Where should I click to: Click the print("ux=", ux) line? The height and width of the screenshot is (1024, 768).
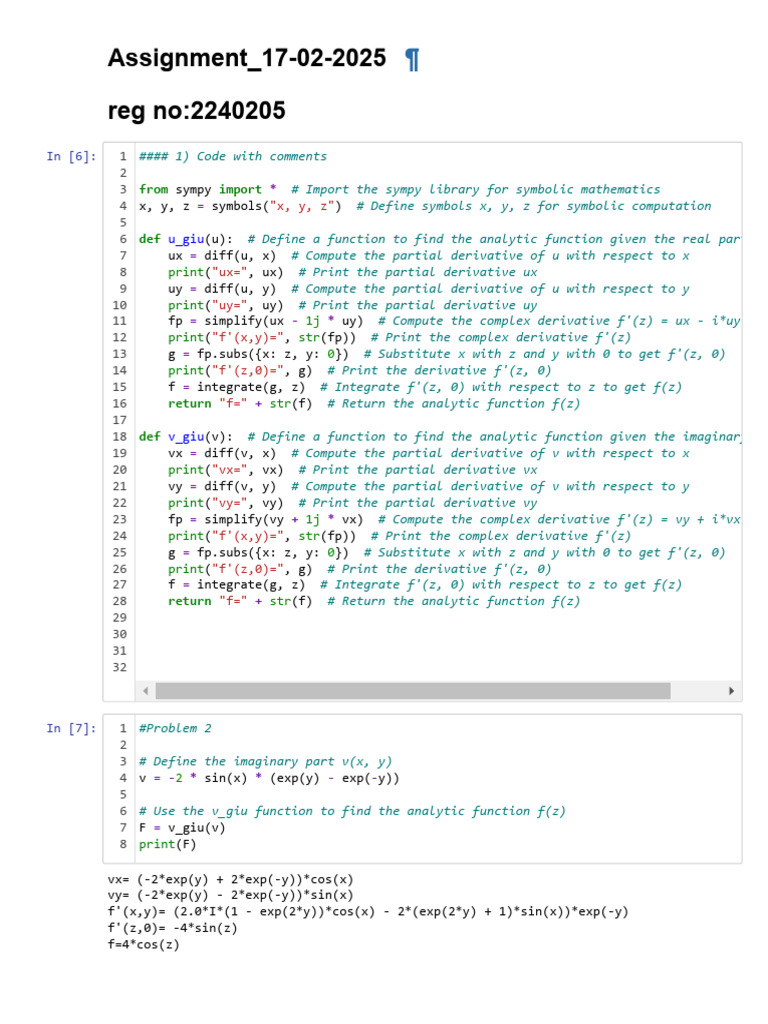(353, 272)
